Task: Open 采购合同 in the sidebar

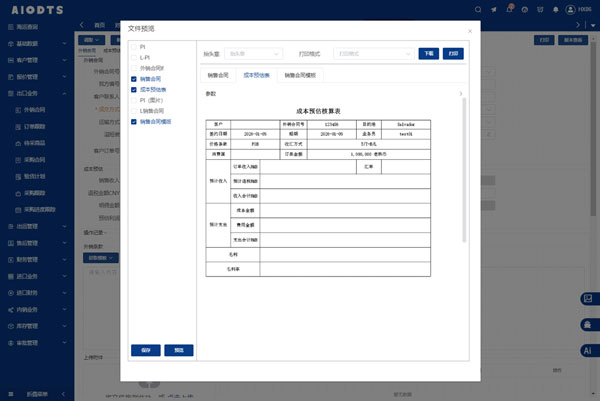Action: (34, 160)
